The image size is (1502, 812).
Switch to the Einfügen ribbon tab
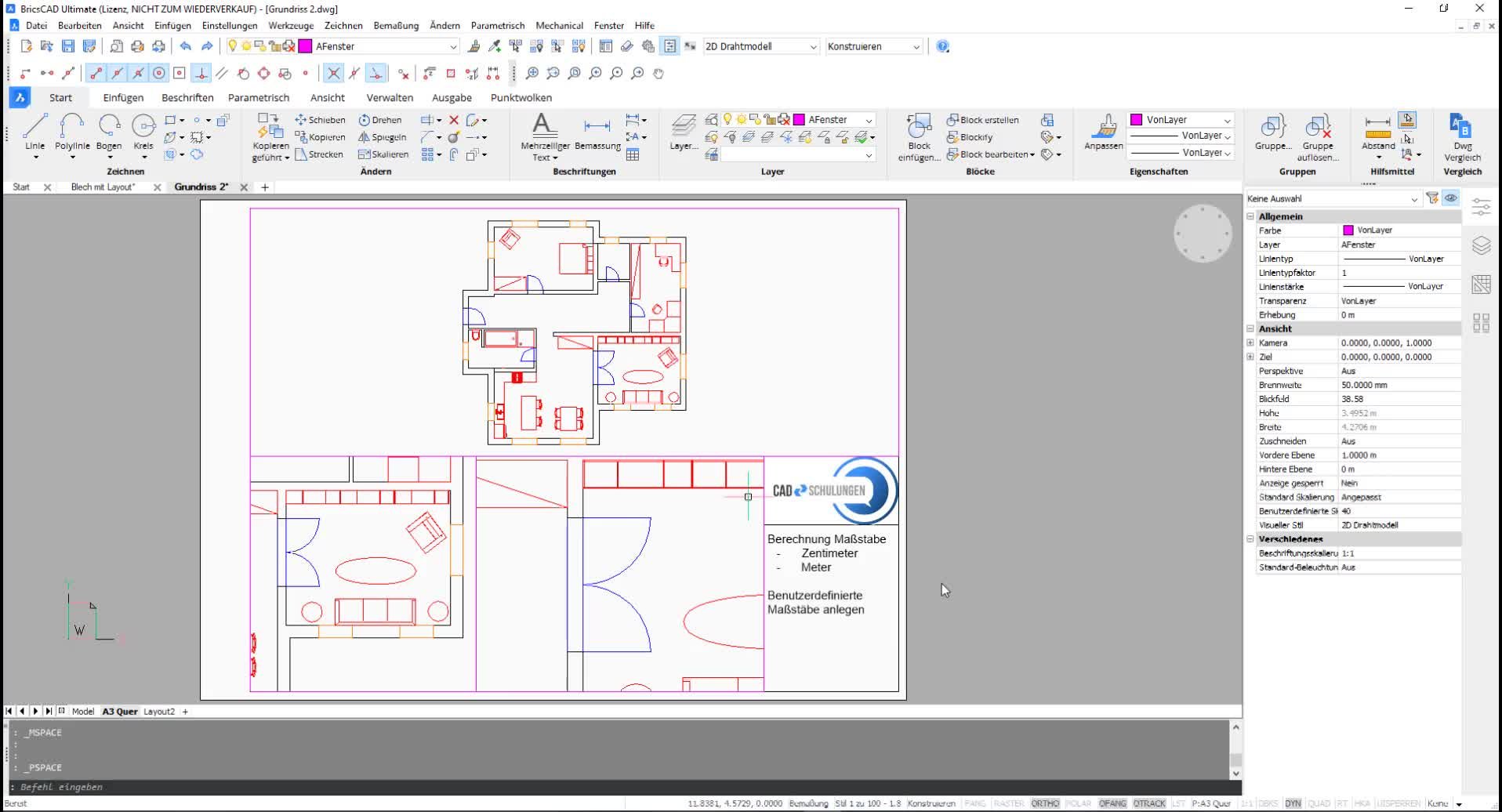123,98
